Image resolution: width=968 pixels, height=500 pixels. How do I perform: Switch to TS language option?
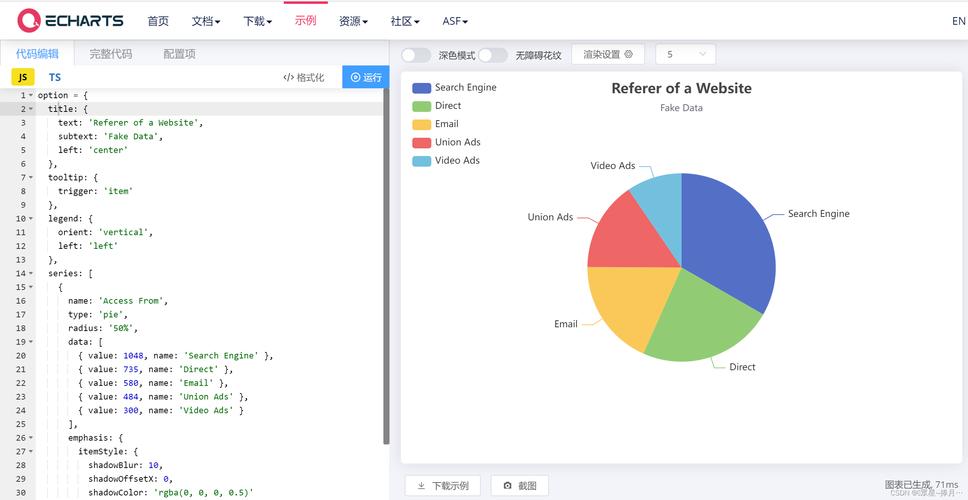(x=54, y=77)
